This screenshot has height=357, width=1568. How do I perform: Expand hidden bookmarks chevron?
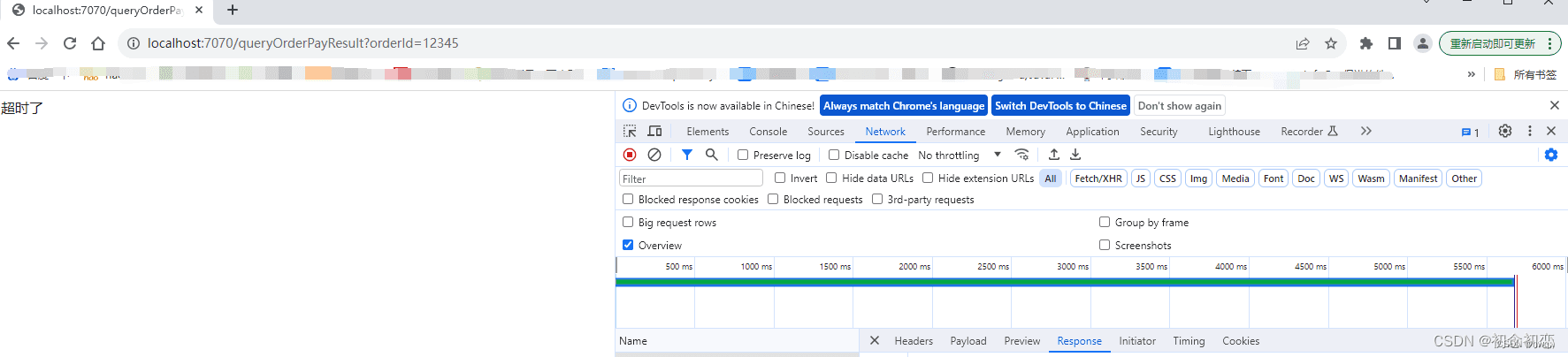pyautogui.click(x=1472, y=74)
